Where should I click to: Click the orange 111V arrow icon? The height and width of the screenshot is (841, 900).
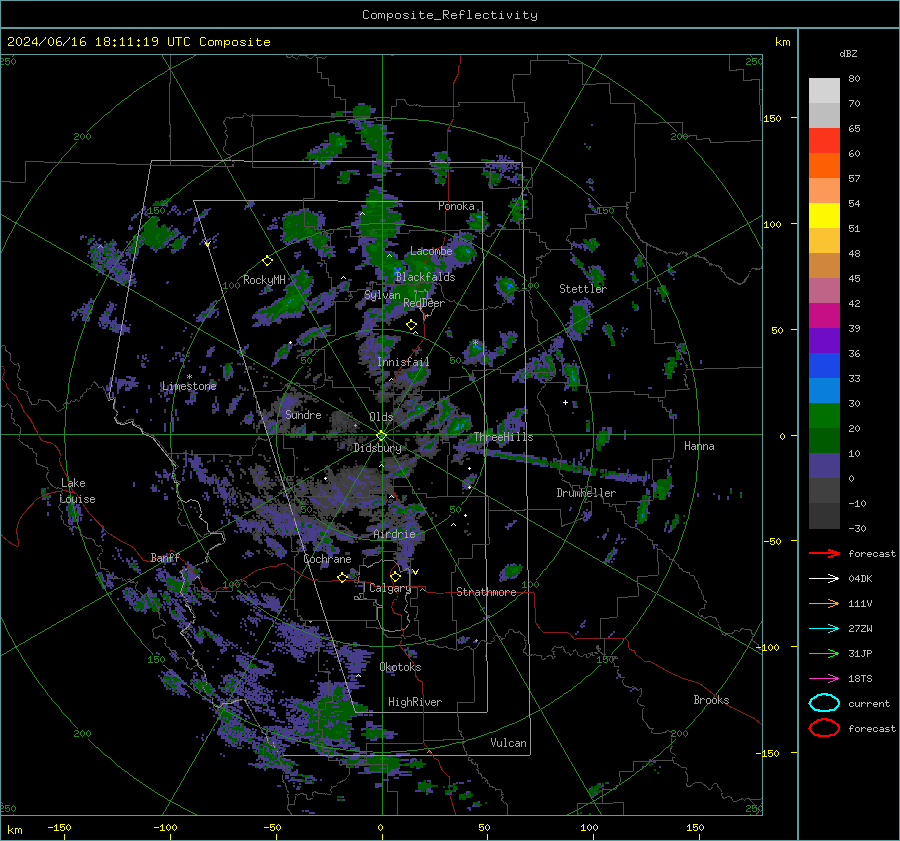pos(824,603)
